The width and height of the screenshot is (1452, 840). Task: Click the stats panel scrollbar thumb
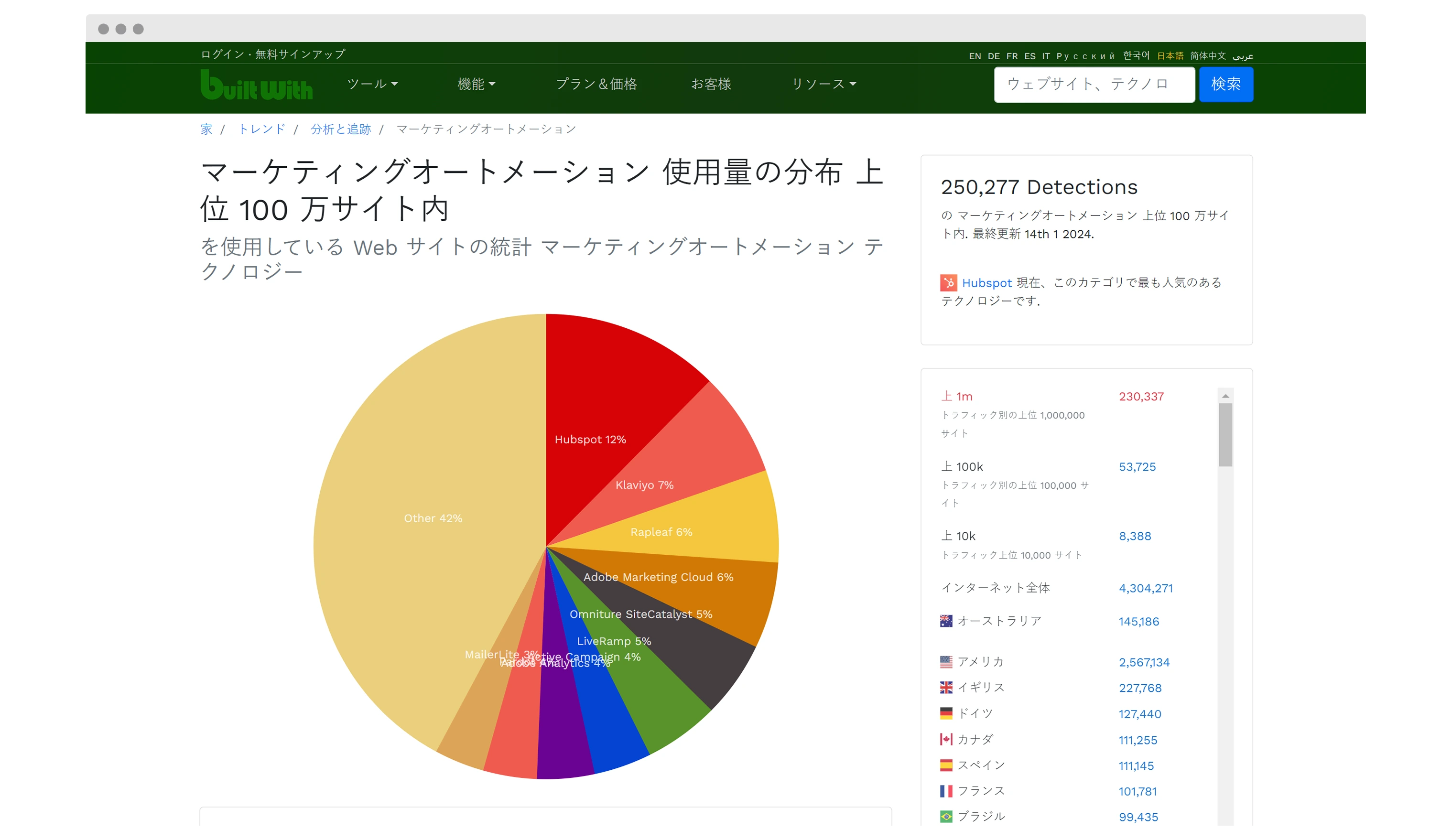point(1225,434)
